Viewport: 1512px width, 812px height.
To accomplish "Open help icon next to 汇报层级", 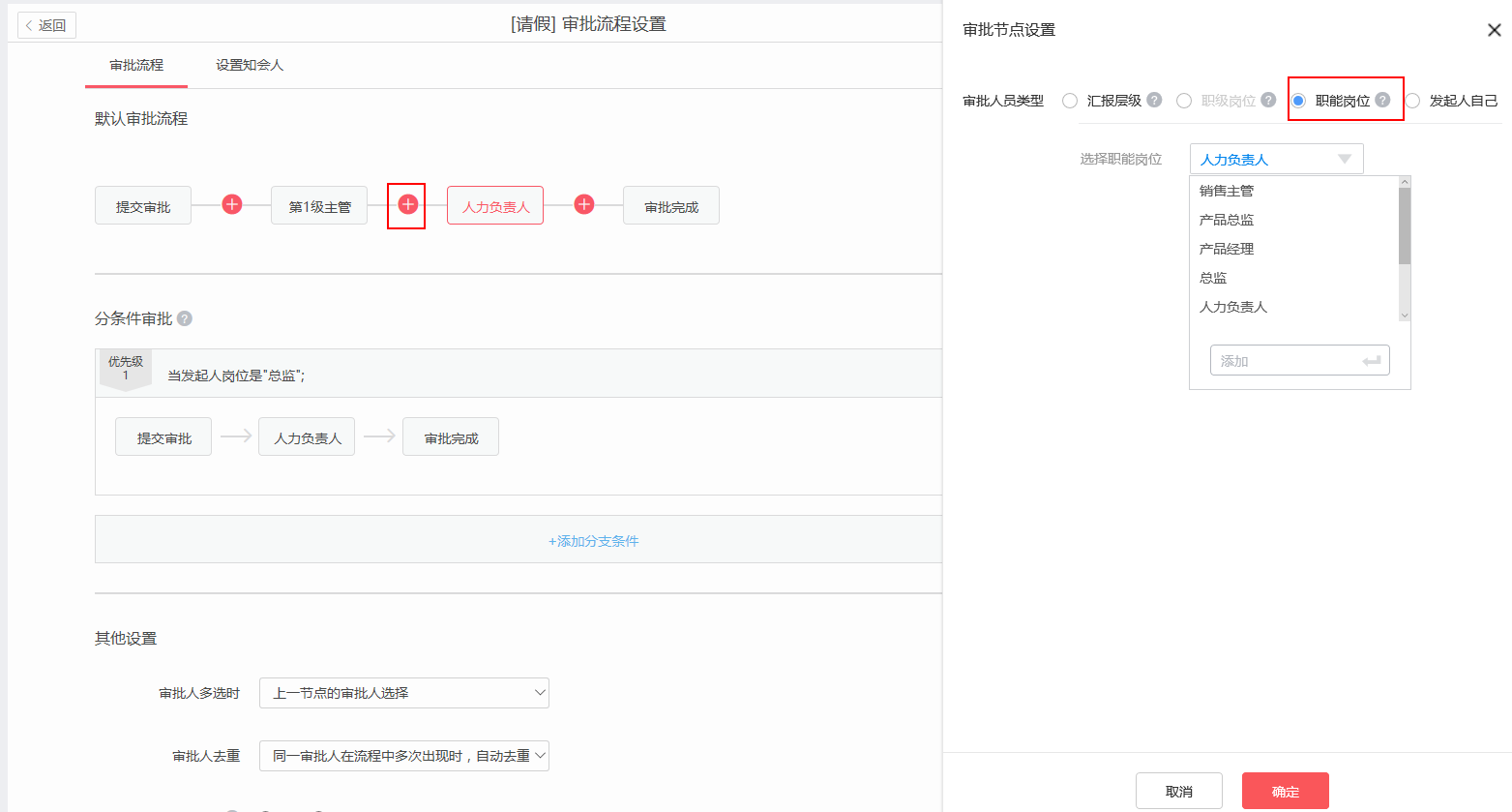I will tap(1154, 100).
